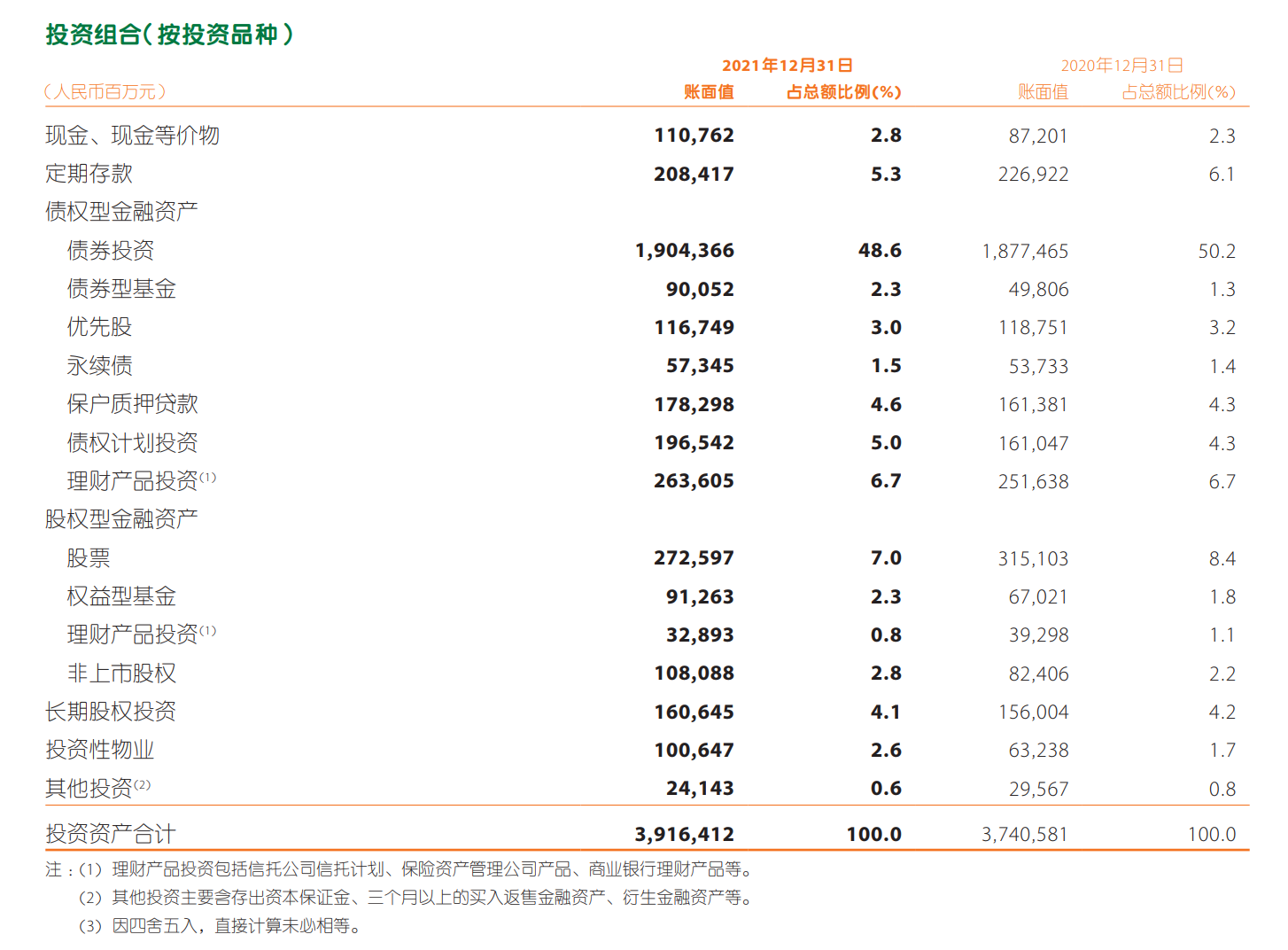Click the 债券型基金 row label
1288x950 pixels.
pos(121,289)
